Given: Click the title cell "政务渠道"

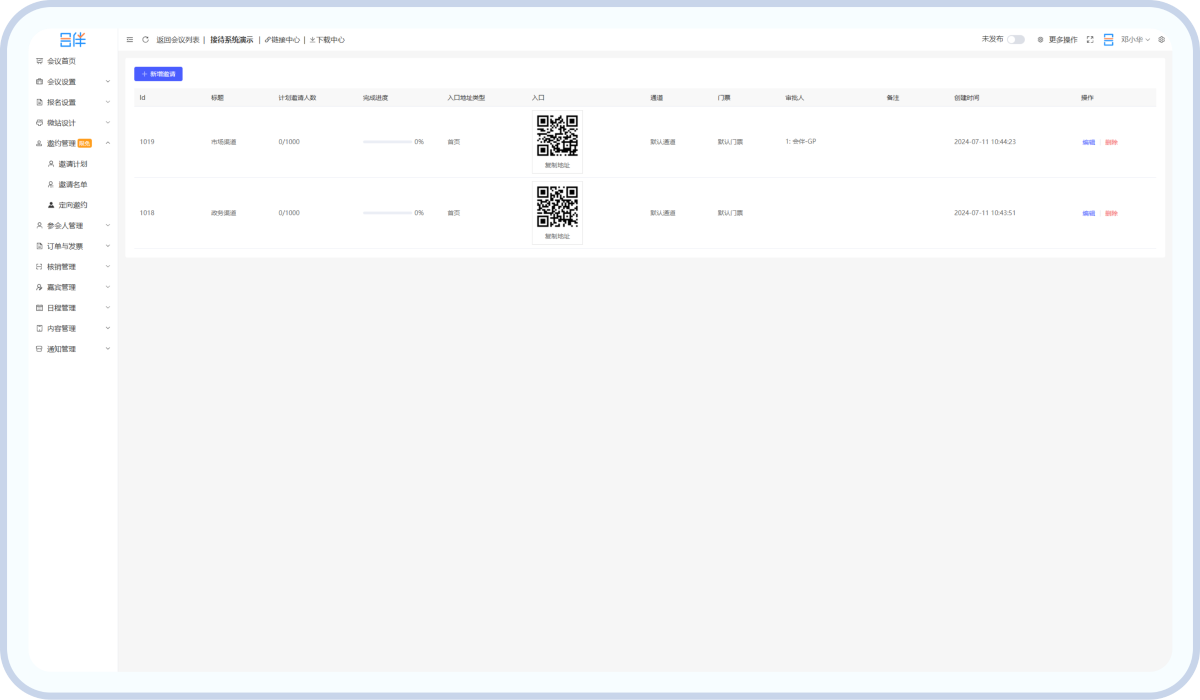Looking at the screenshot, I should click(x=223, y=213).
